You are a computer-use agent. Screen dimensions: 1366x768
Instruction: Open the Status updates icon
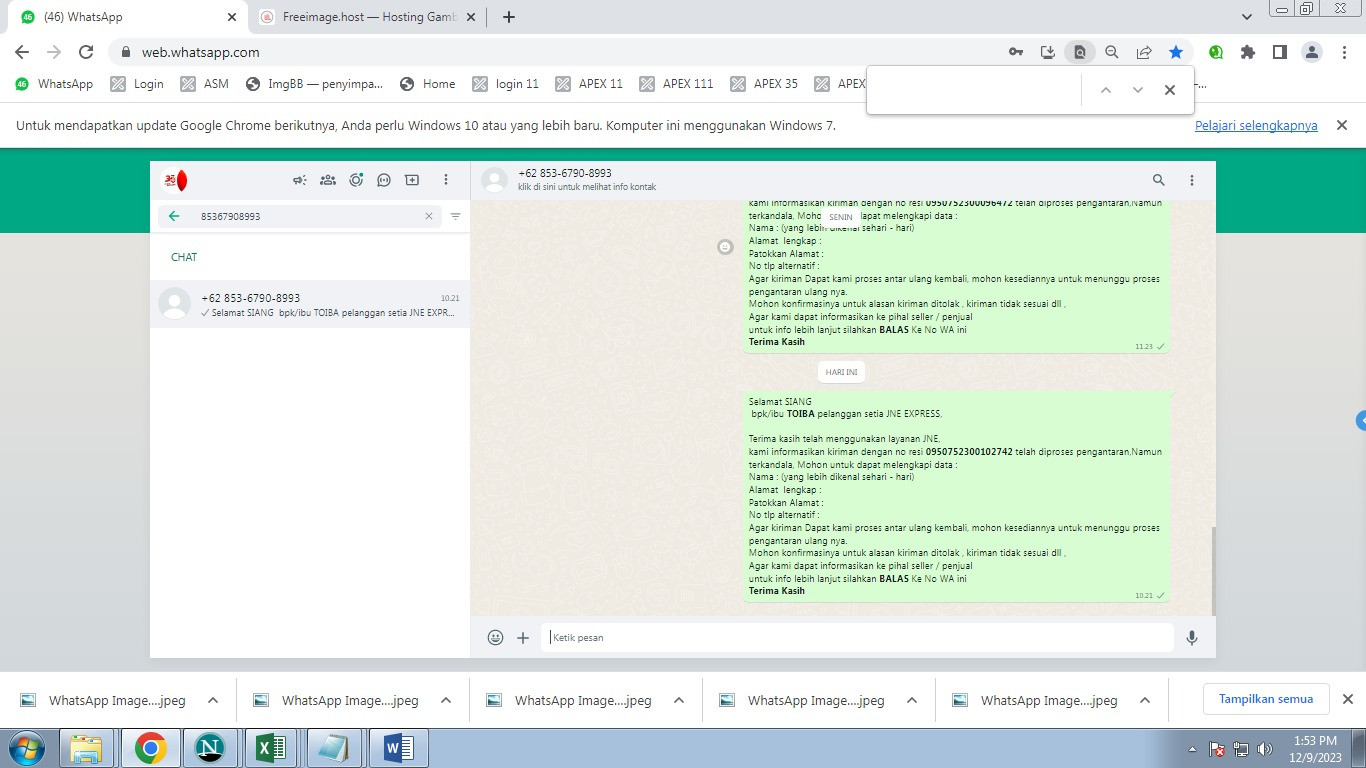pos(356,180)
